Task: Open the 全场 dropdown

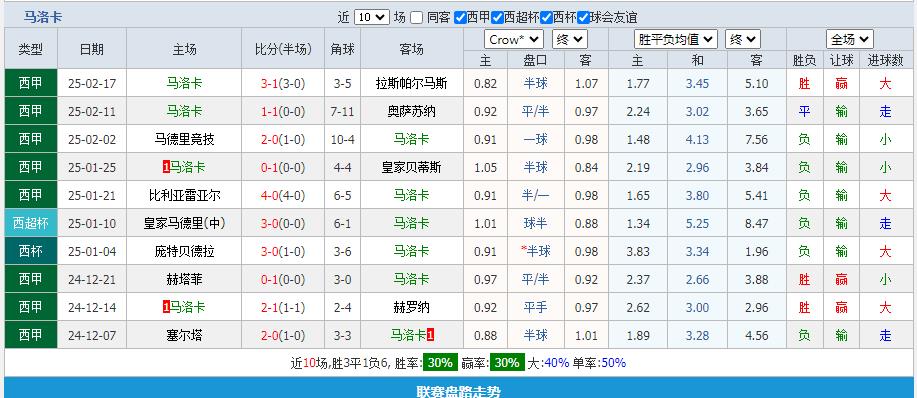Action: 850,40
